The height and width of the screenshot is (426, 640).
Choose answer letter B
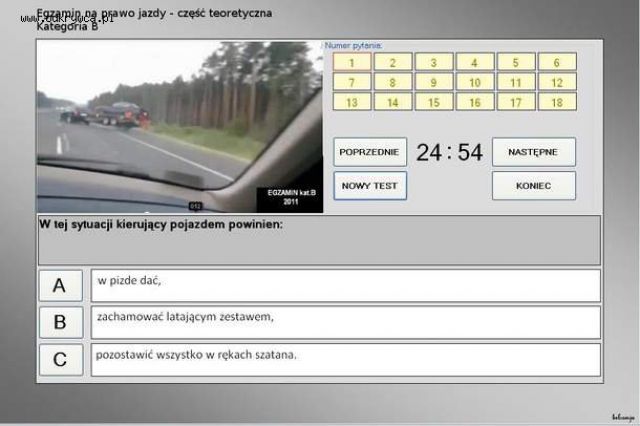click(61, 322)
